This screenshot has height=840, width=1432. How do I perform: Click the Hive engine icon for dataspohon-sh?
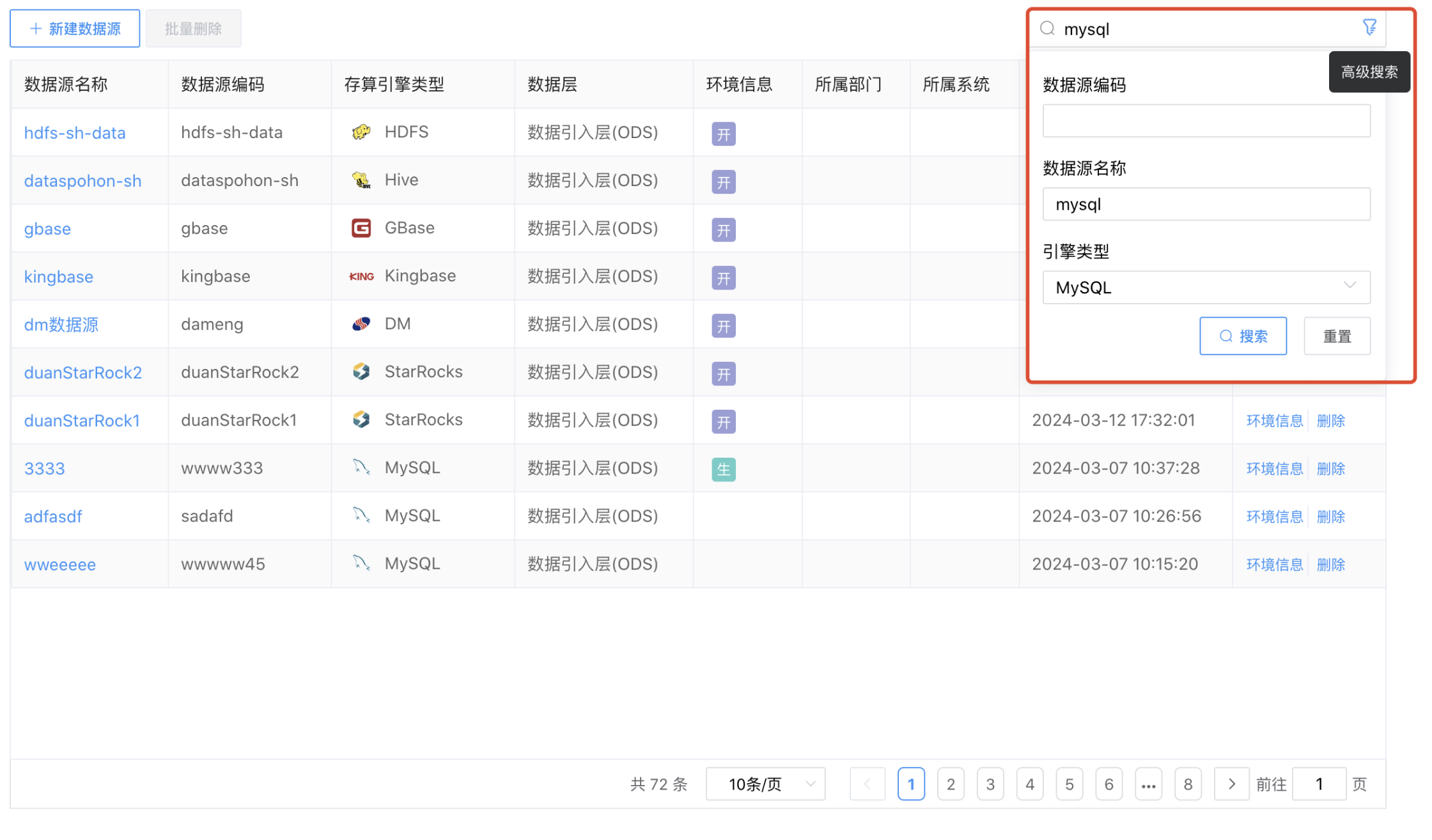click(x=361, y=180)
